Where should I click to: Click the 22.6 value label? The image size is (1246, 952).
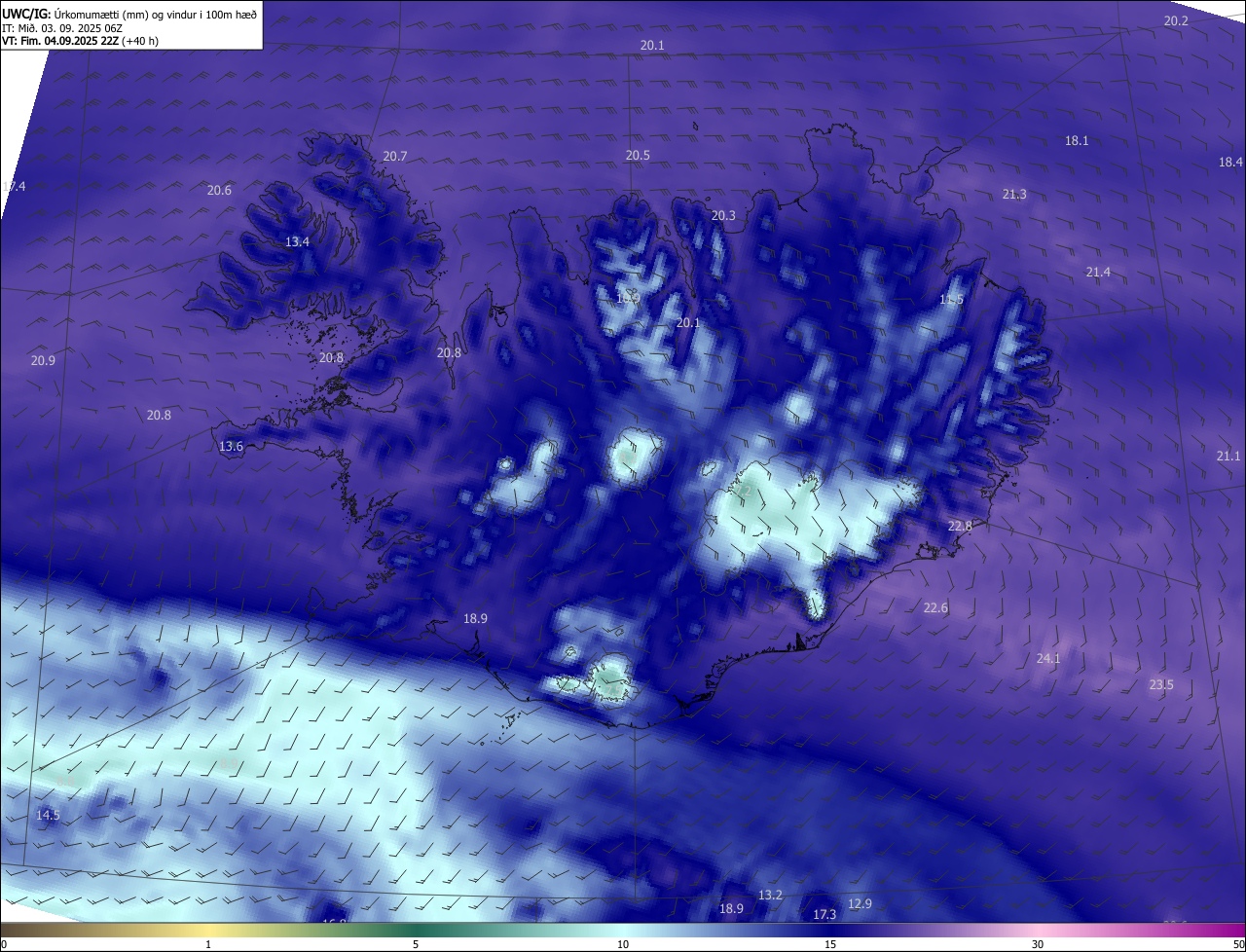click(935, 607)
